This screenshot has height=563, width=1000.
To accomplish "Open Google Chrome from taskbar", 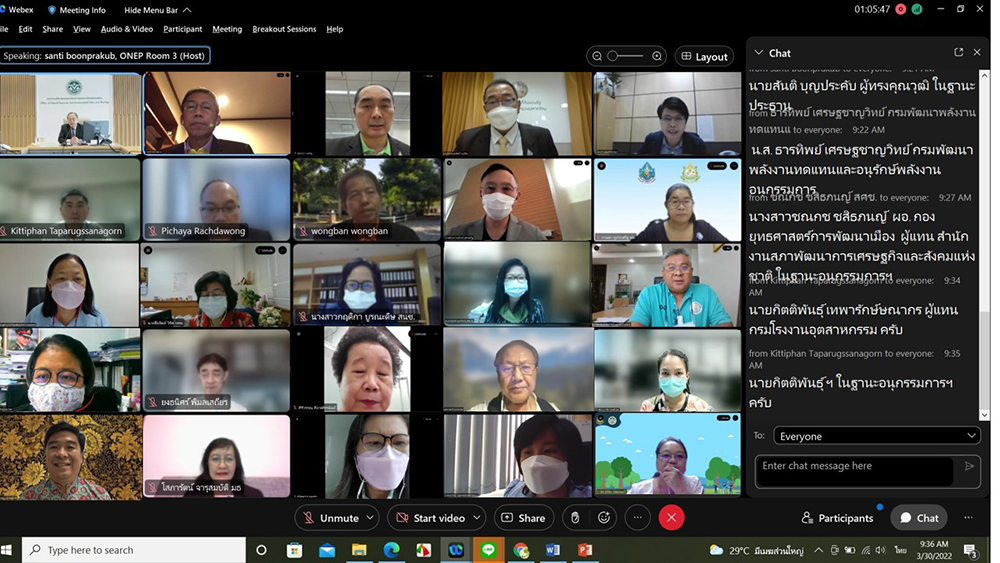I will (521, 550).
